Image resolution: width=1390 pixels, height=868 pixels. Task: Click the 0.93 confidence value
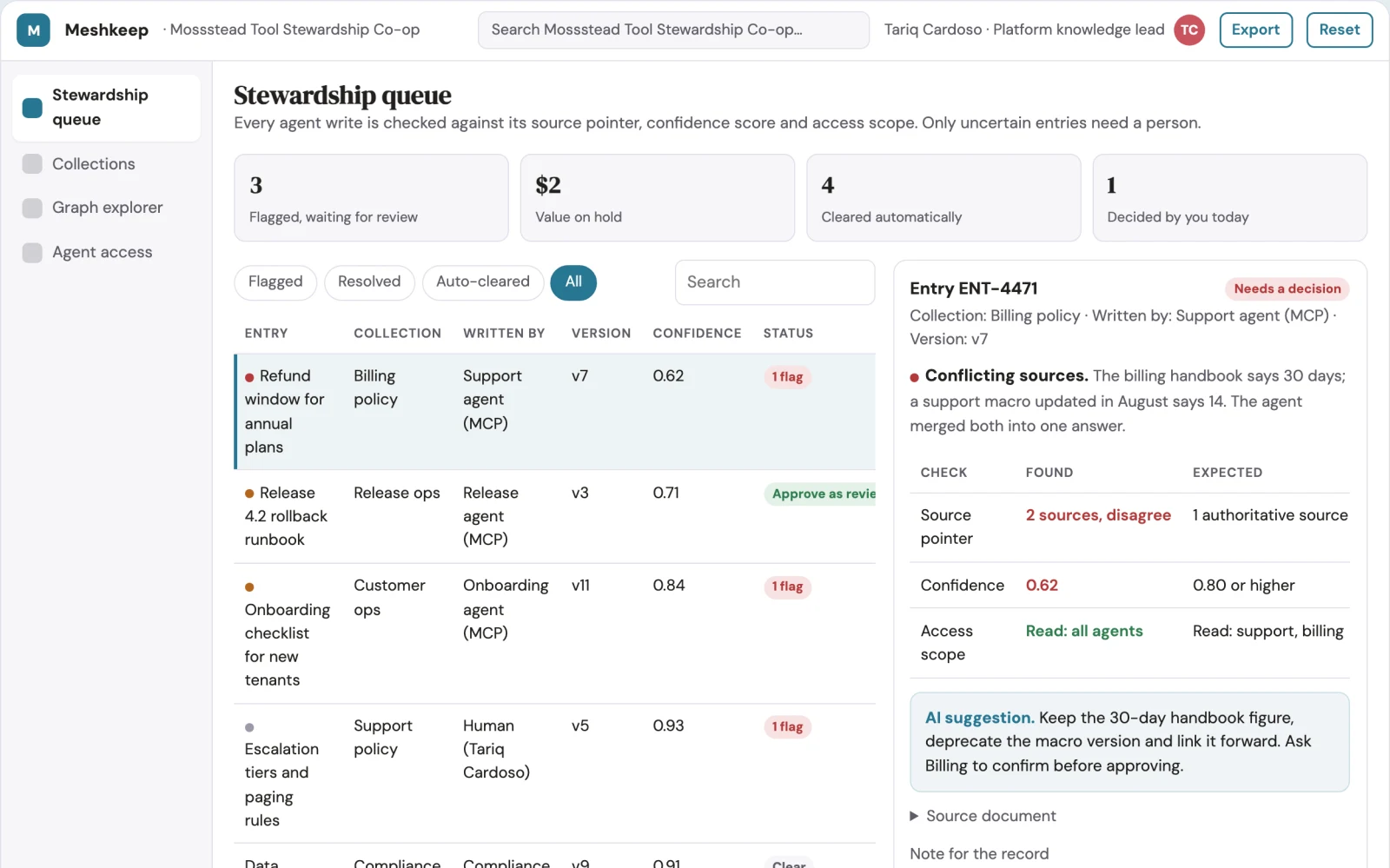[x=668, y=726]
